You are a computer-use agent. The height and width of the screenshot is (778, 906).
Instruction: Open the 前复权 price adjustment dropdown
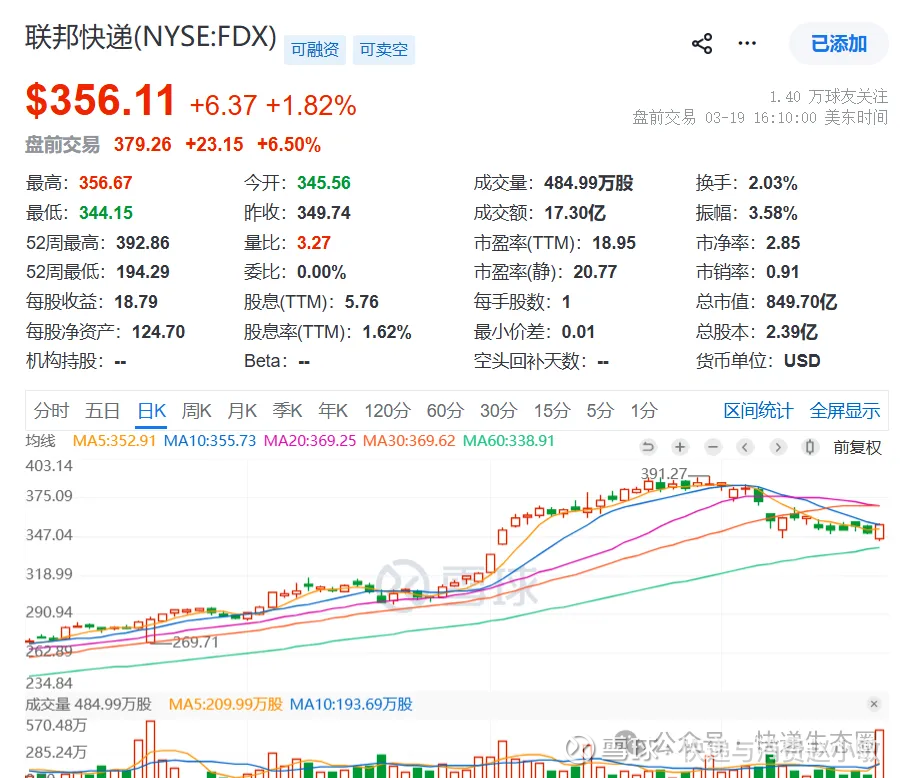(x=857, y=447)
